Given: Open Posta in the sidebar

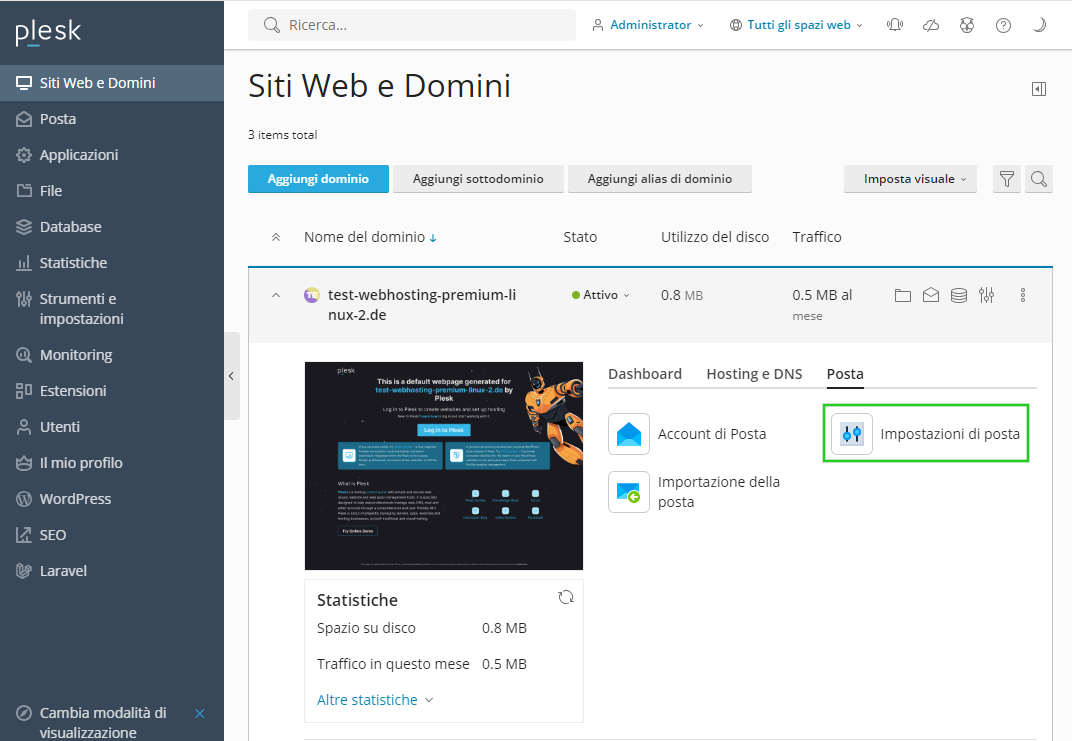Looking at the screenshot, I should (x=111, y=119).
